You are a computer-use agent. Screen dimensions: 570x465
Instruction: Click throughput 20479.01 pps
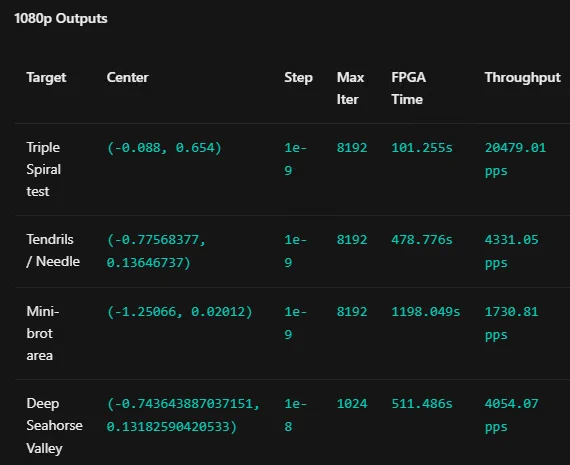[x=515, y=159]
